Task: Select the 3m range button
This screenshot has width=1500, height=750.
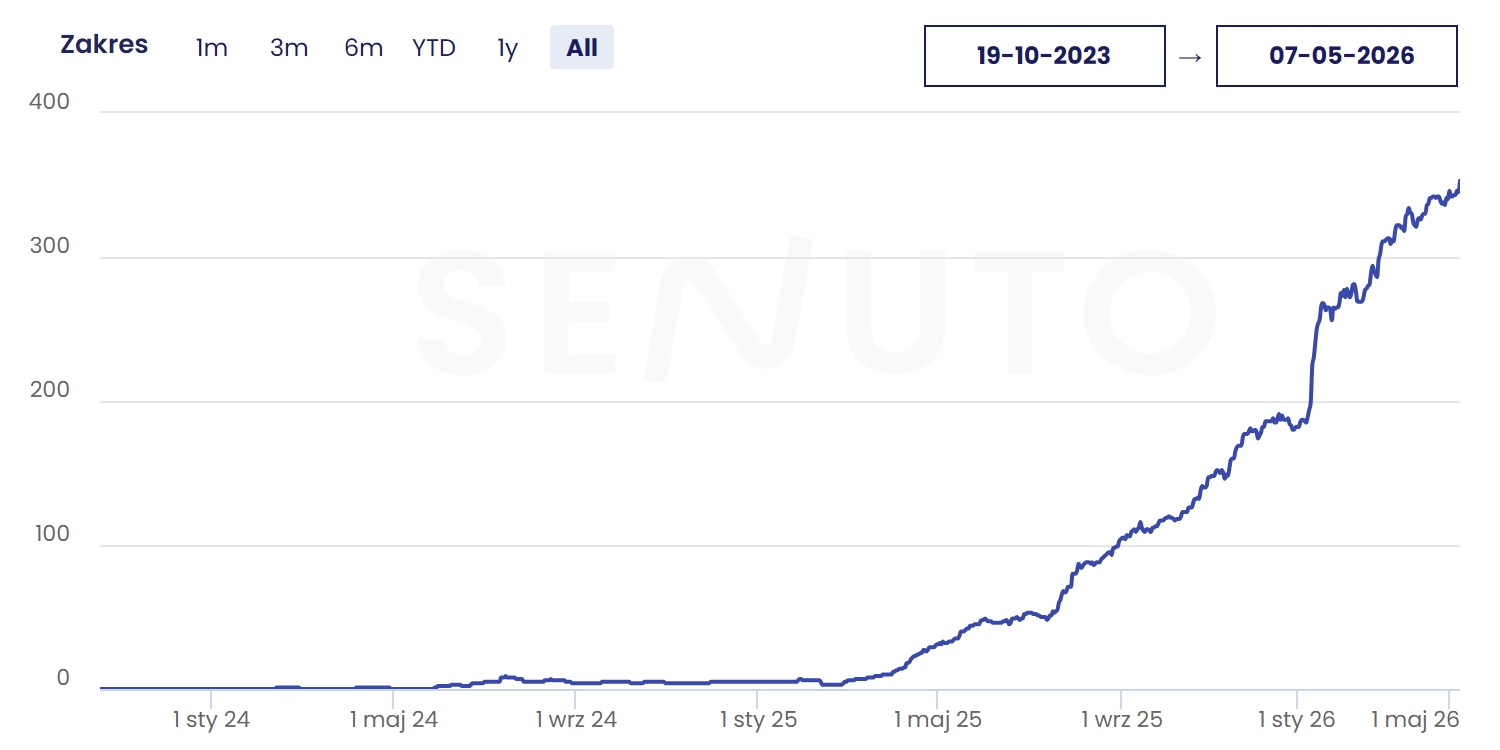Action: pos(289,47)
